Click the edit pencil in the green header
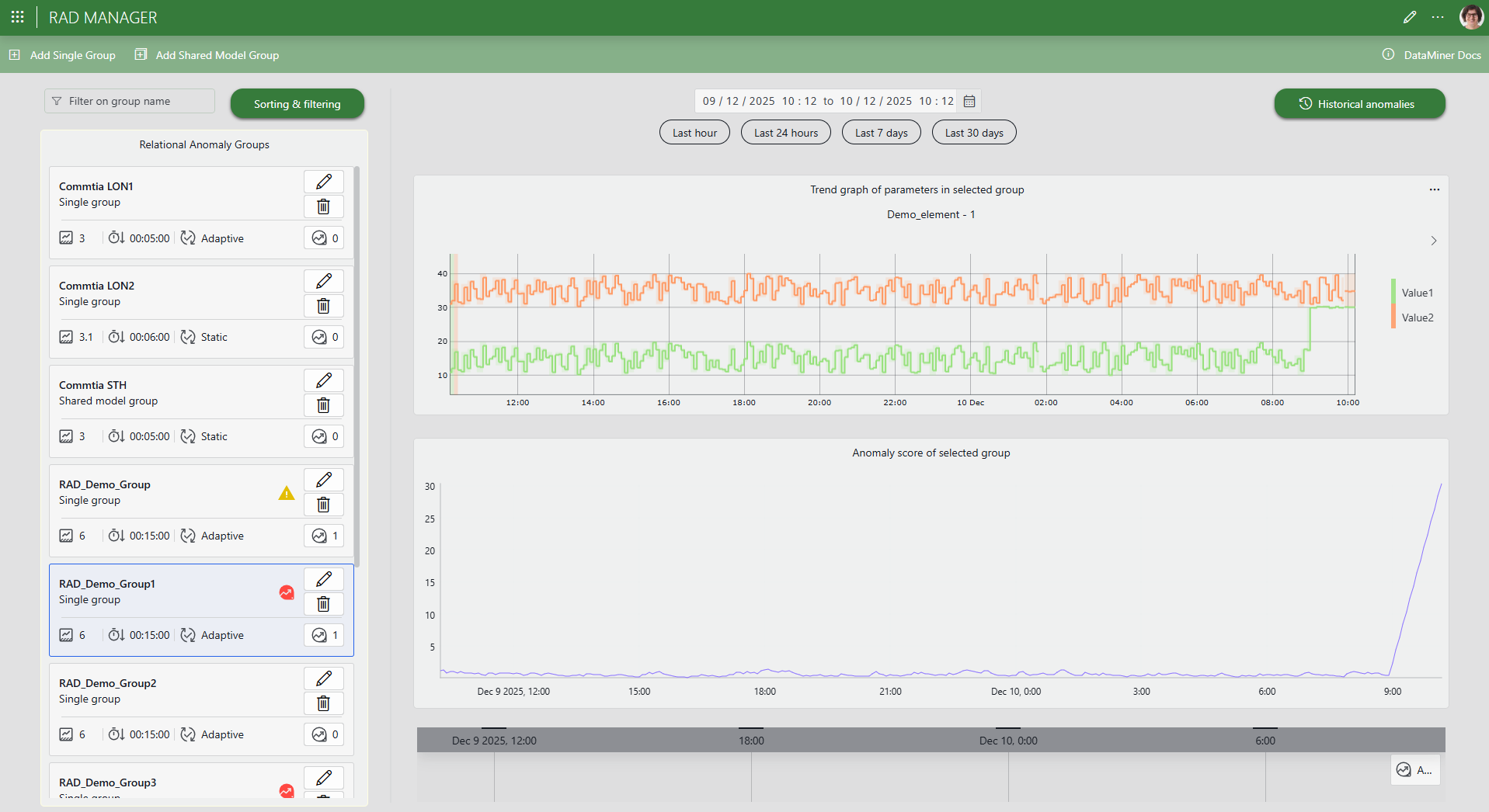Screen dimensions: 1489x812 coord(1411,16)
